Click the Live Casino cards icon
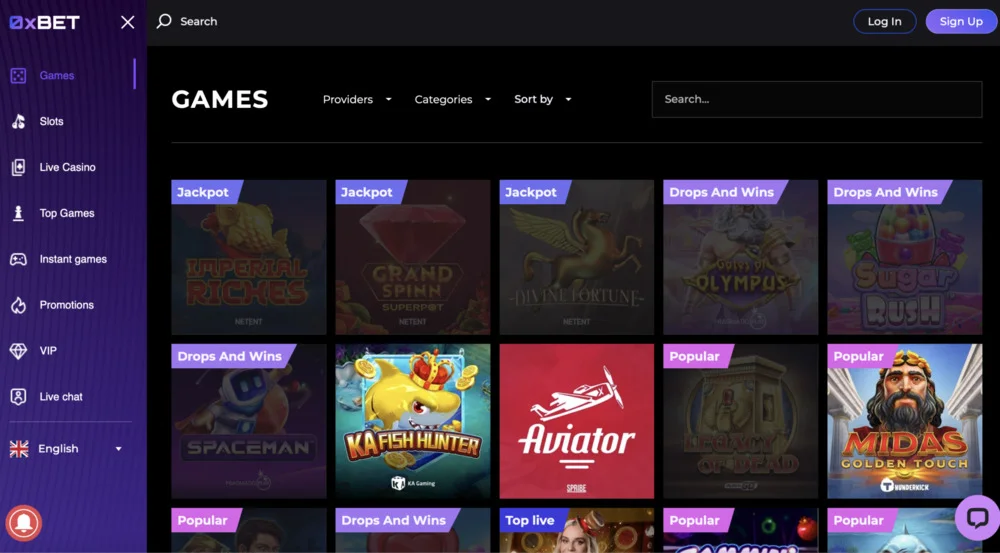 [18, 167]
